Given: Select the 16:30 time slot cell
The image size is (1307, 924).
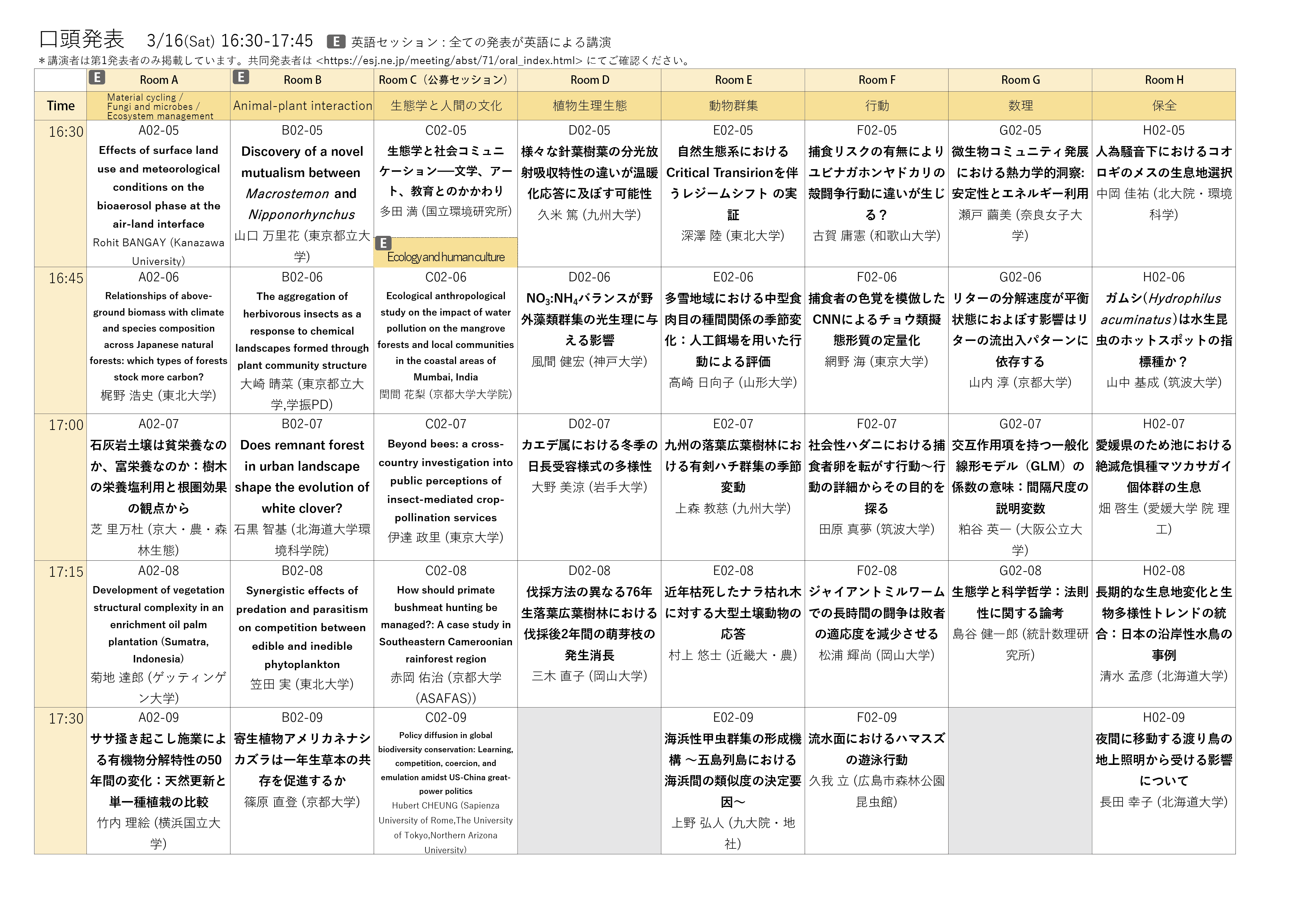Looking at the screenshot, I should coord(66,132).
